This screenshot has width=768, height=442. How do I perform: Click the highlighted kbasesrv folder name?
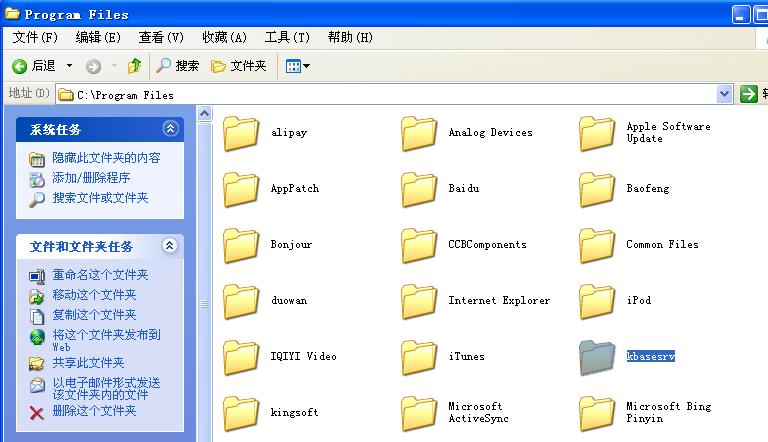pos(651,356)
